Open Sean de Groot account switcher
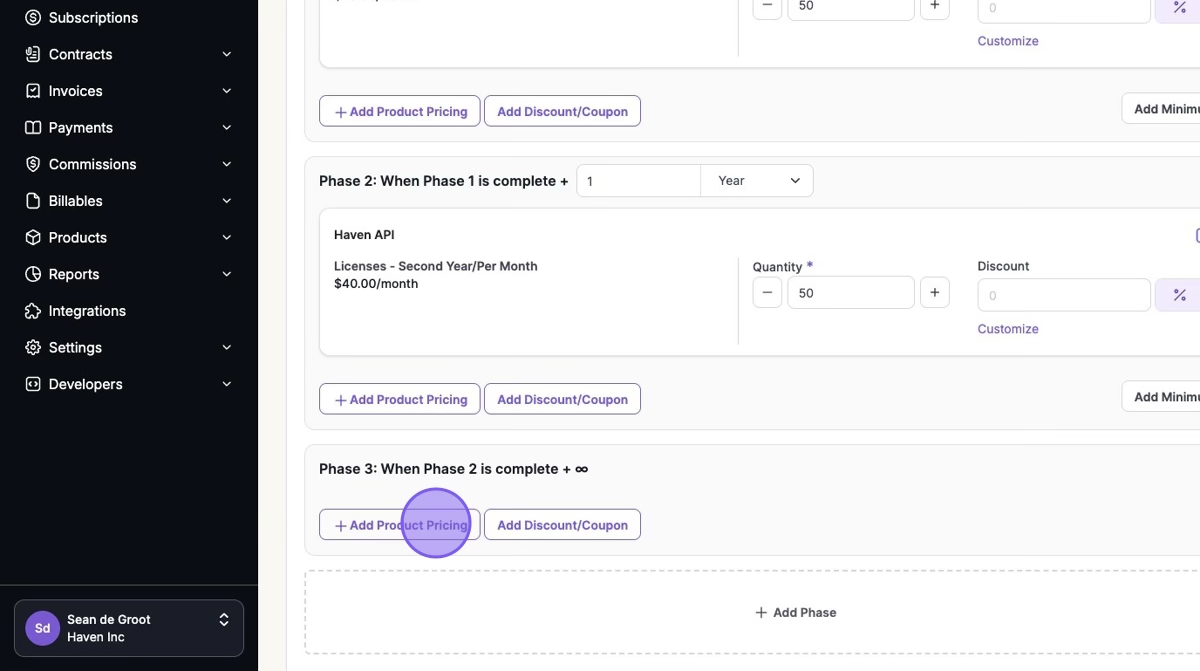 pos(129,628)
